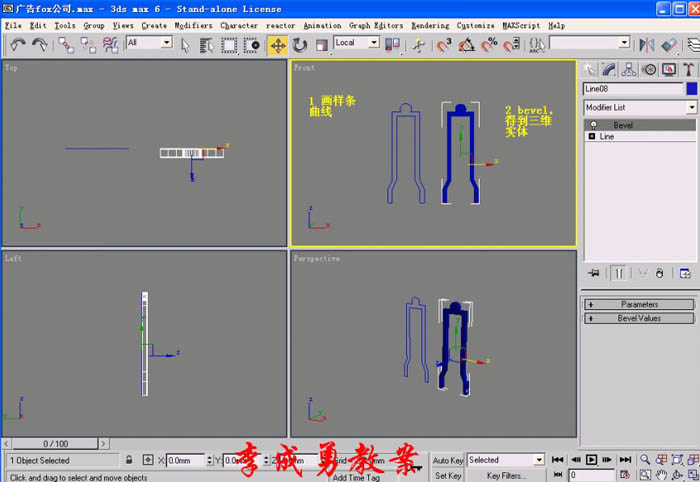Viewport: 700px width, 482px height.
Task: Open the Key Filters dialog
Action: tap(506, 476)
